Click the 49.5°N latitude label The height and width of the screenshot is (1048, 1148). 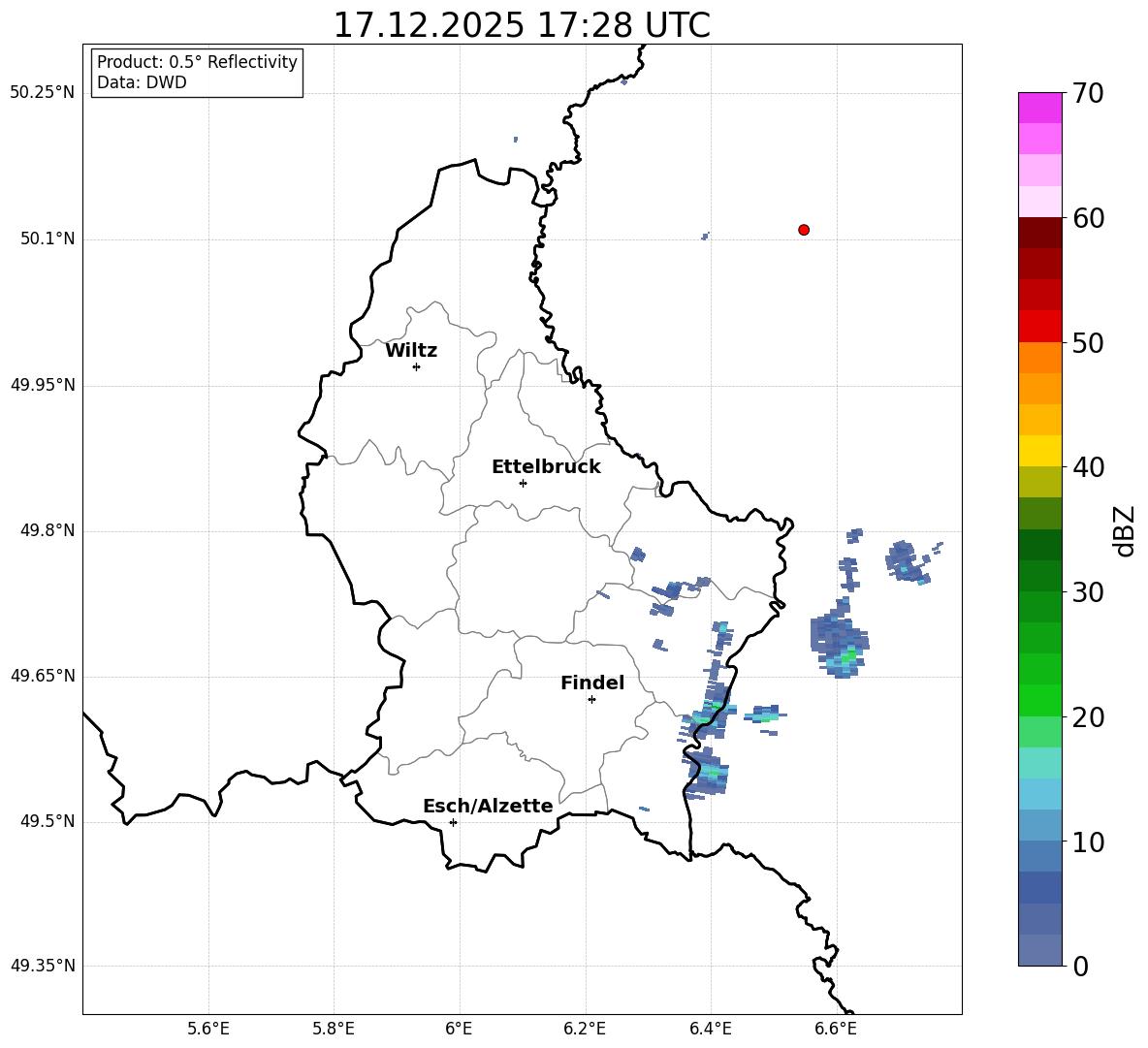click(x=48, y=821)
